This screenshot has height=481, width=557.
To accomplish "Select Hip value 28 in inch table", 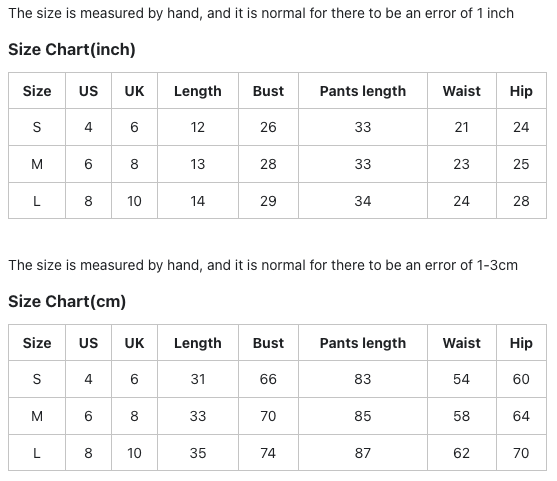I will pyautogui.click(x=521, y=201).
